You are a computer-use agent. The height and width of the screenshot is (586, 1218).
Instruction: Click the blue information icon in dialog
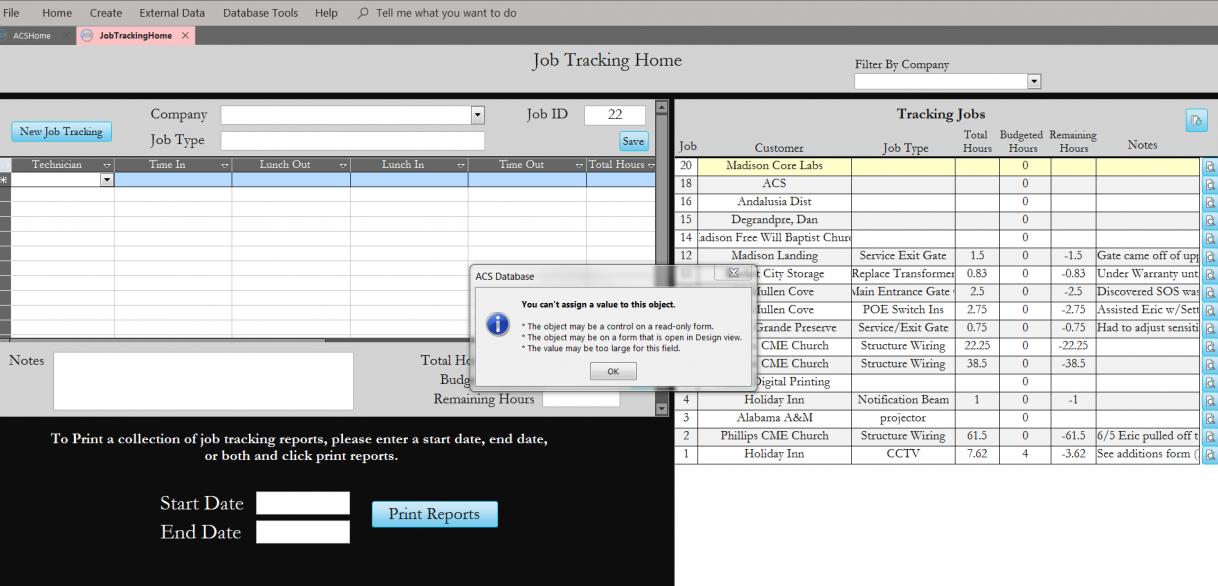(498, 324)
